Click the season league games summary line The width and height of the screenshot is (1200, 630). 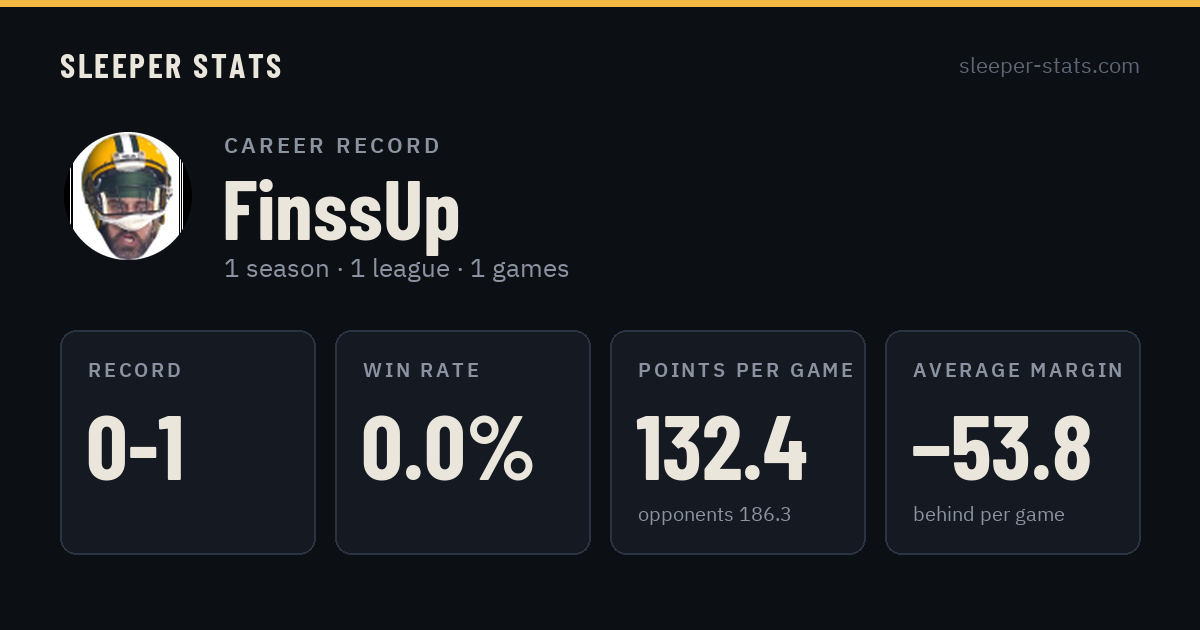click(396, 269)
